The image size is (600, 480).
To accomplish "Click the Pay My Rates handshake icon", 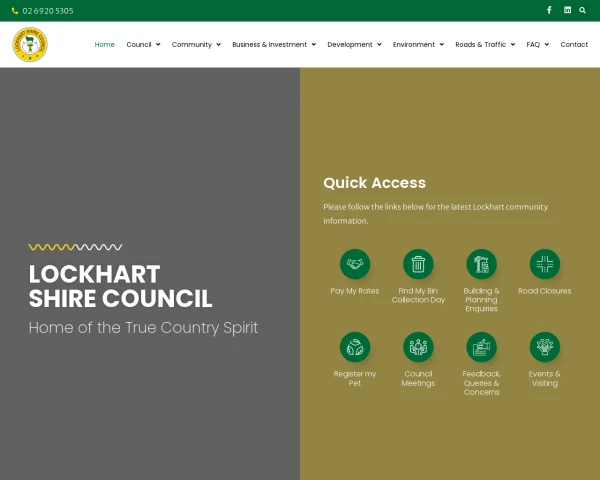I will pos(355,264).
